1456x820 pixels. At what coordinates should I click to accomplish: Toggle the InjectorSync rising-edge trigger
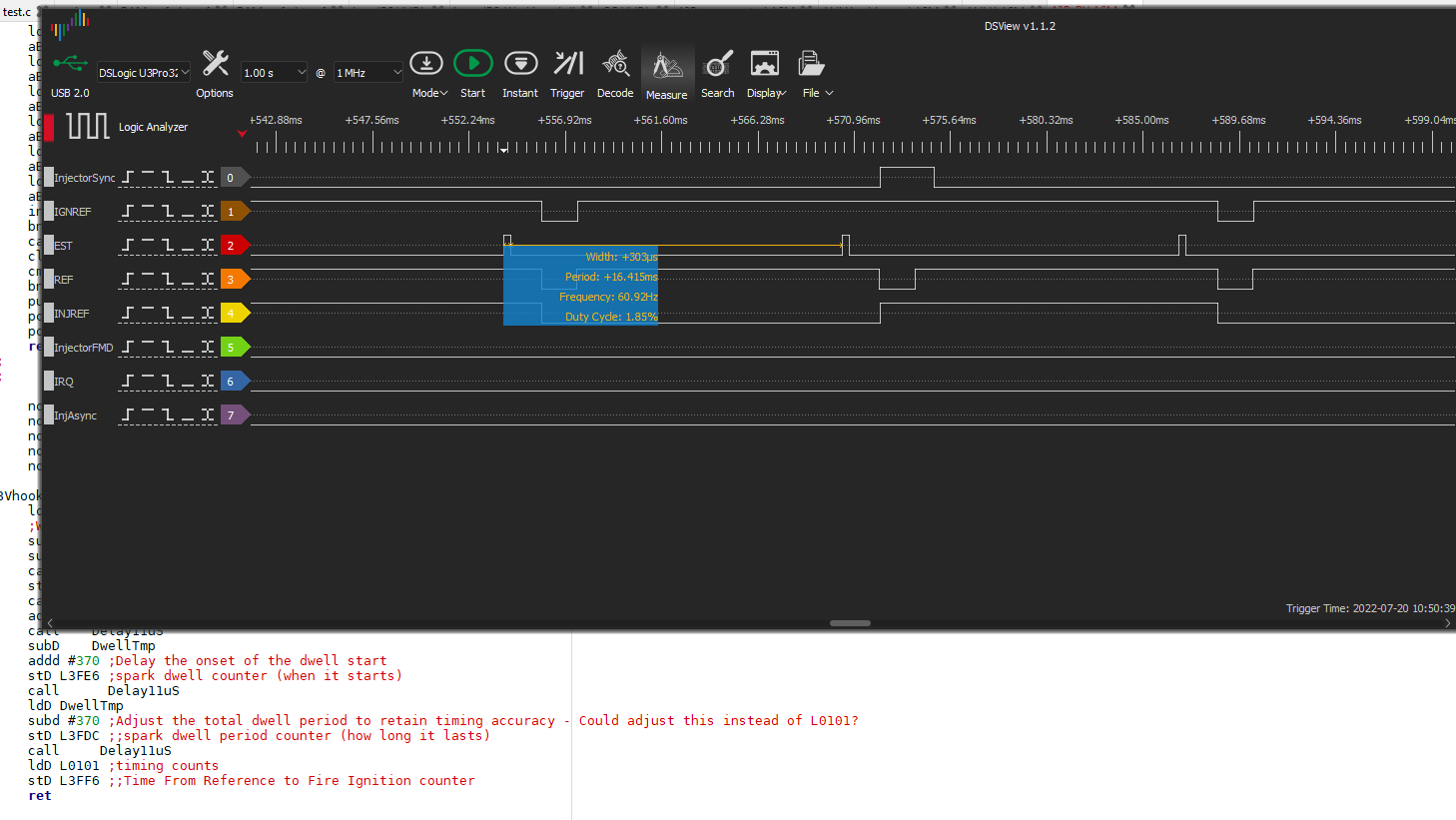click(x=128, y=177)
